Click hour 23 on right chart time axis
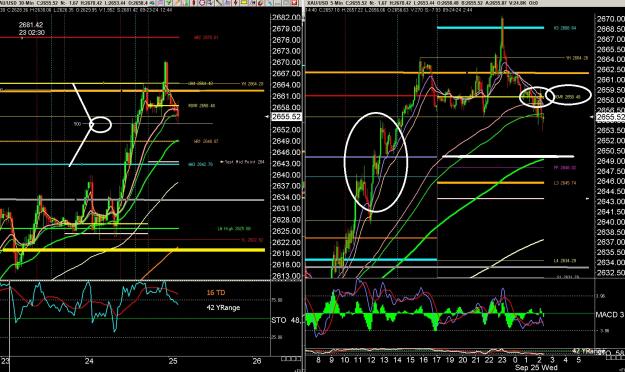The image size is (625, 372). (x=502, y=360)
